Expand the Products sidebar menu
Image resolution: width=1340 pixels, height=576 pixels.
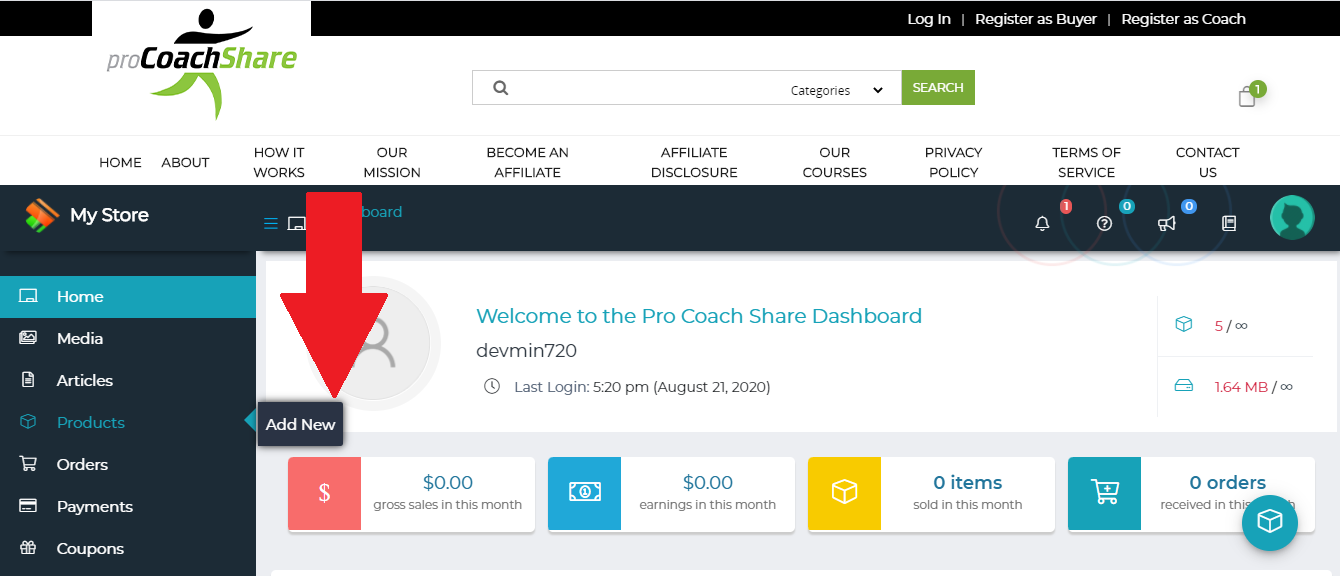[x=91, y=422]
